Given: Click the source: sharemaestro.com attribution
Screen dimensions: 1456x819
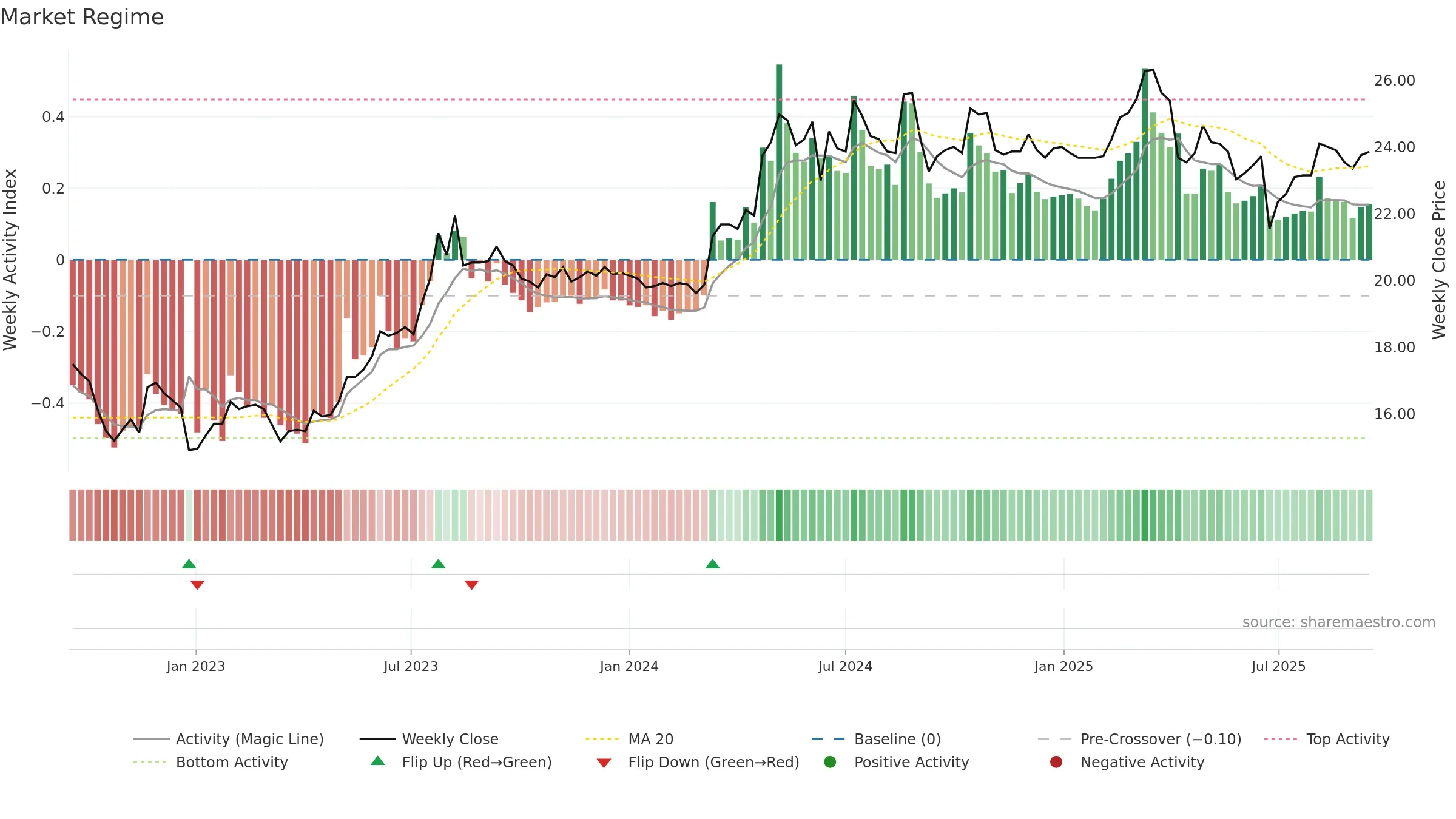Looking at the screenshot, I should pyautogui.click(x=1339, y=622).
